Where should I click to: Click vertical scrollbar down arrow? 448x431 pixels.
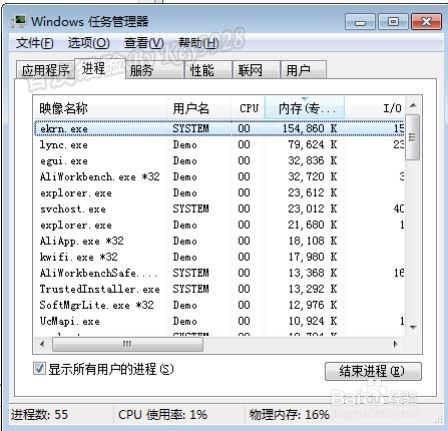[x=413, y=327]
